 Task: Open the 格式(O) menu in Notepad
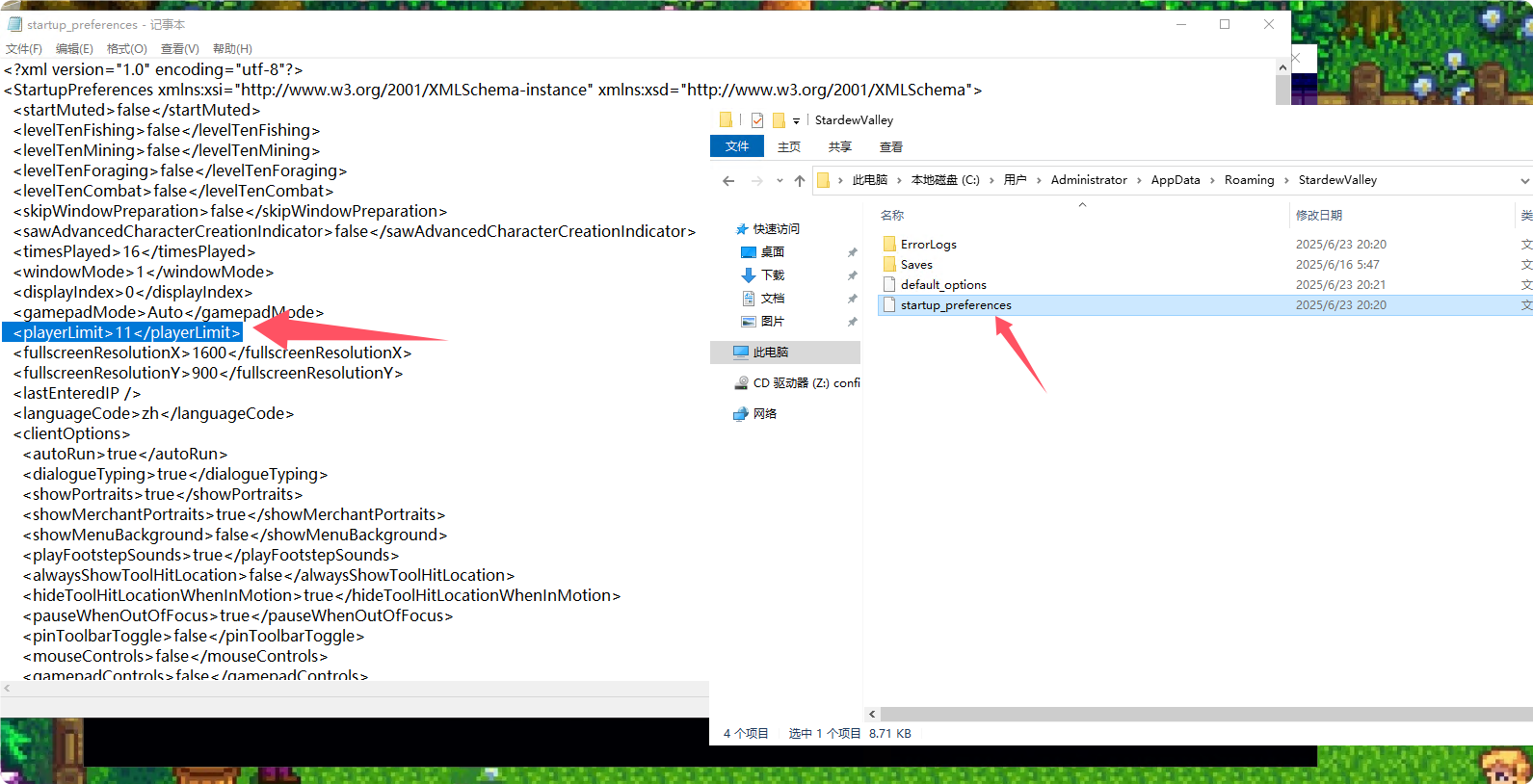(x=127, y=49)
